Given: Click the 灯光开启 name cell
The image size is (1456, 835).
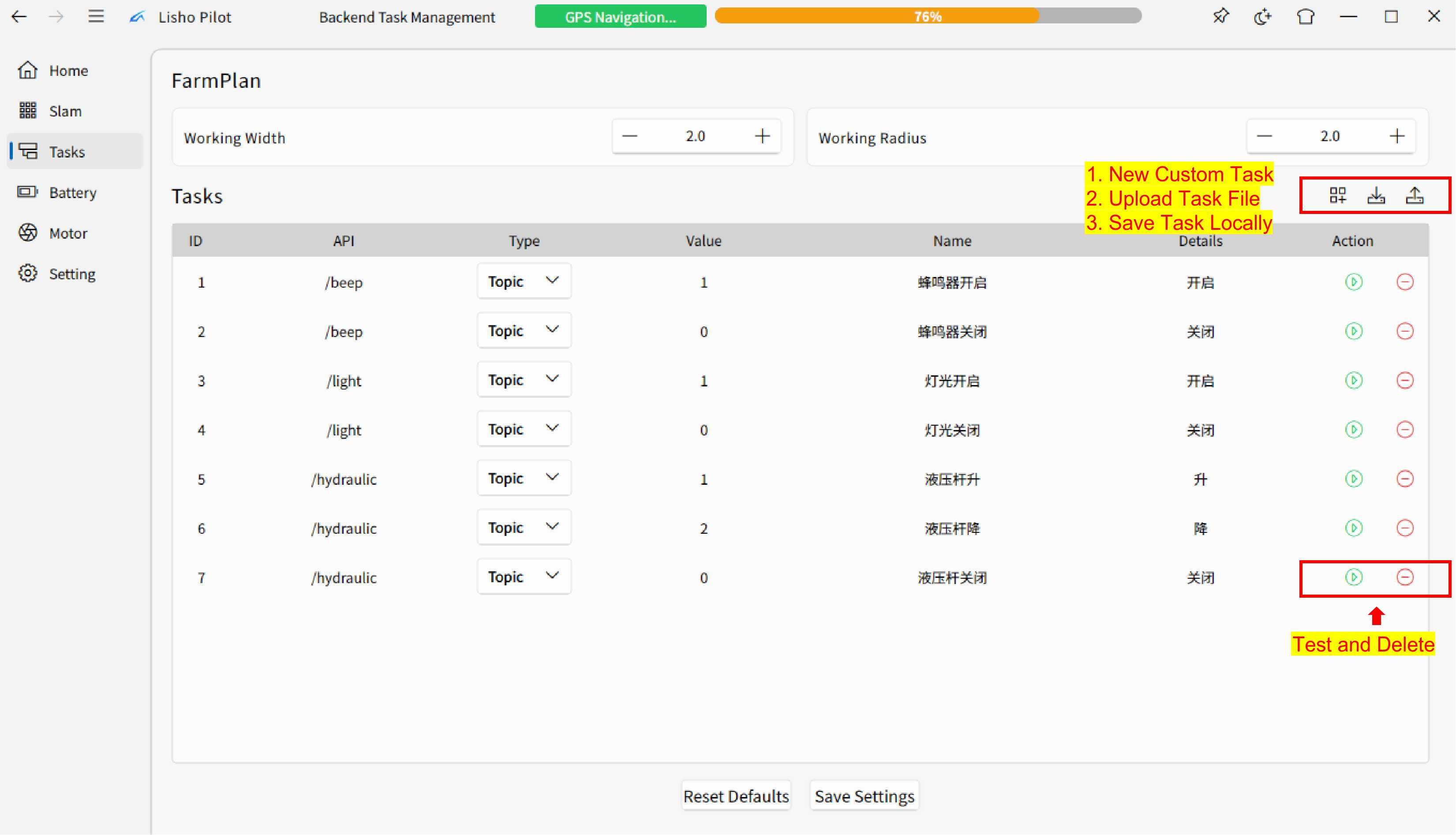Looking at the screenshot, I should click(952, 381).
